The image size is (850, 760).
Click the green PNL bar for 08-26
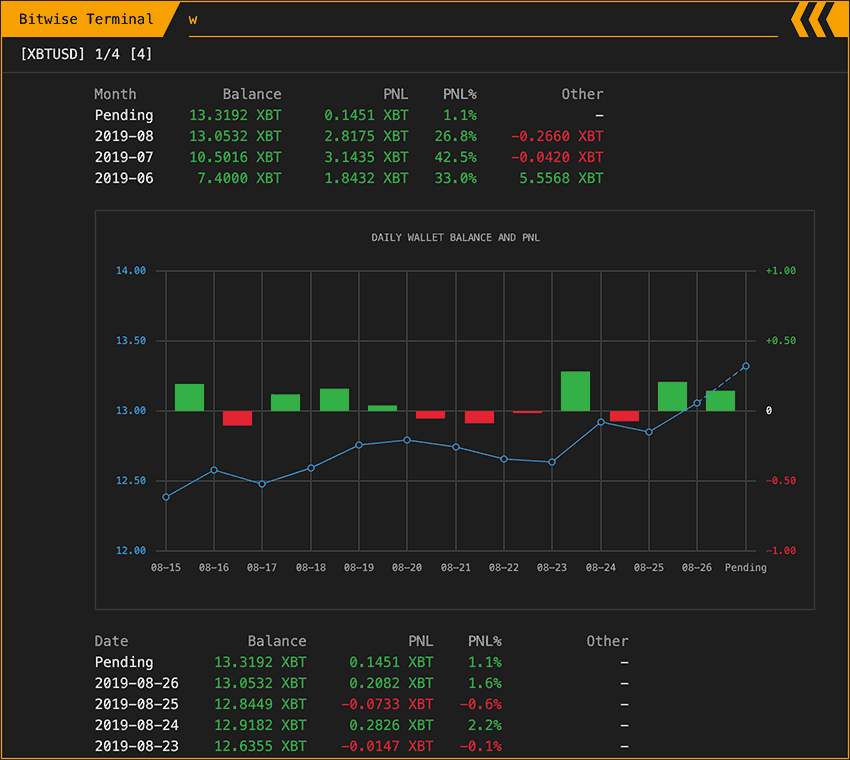click(720, 401)
